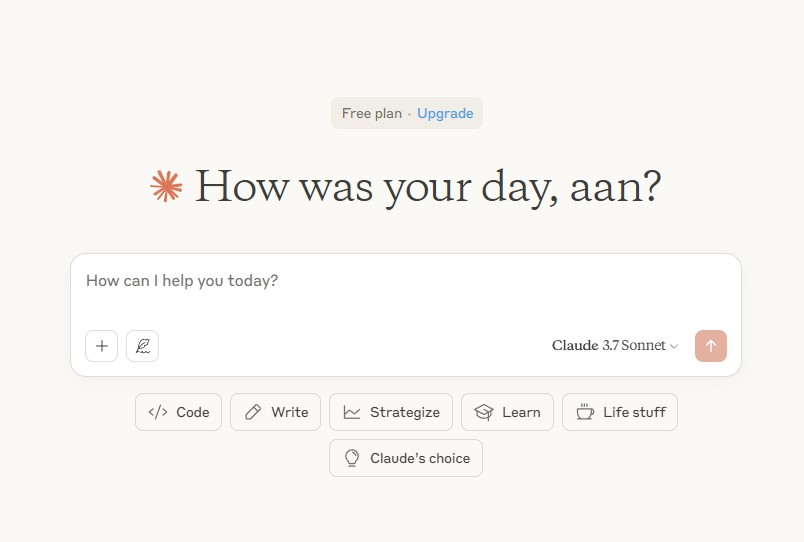Click the code brackets icon
This screenshot has height=542, width=804.
pyautogui.click(x=158, y=412)
